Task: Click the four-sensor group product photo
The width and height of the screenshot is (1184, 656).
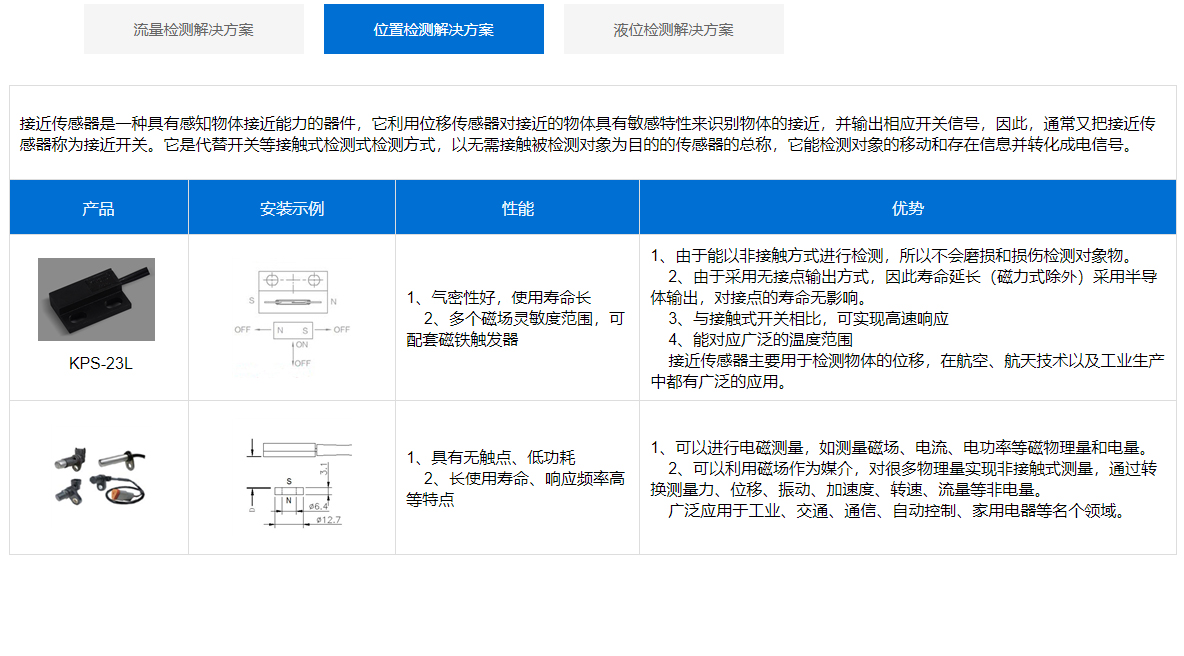Action: coord(99,474)
